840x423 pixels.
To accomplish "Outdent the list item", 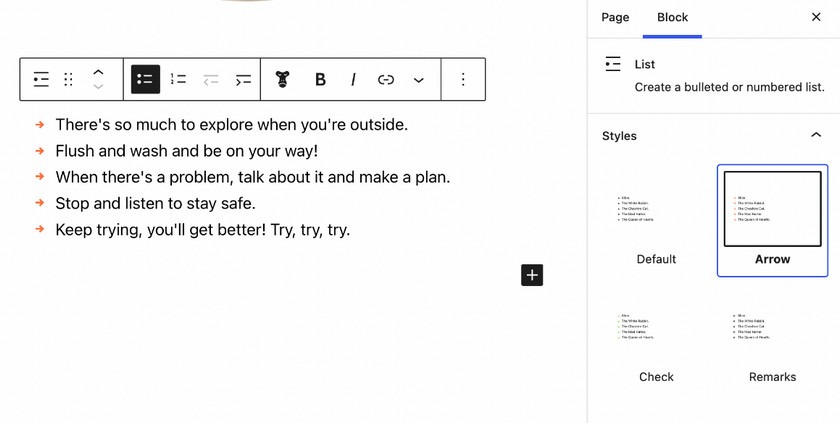I will [x=211, y=80].
